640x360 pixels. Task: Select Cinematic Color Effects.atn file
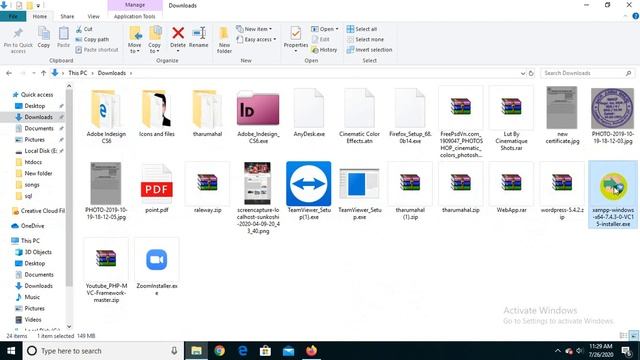[x=359, y=116]
